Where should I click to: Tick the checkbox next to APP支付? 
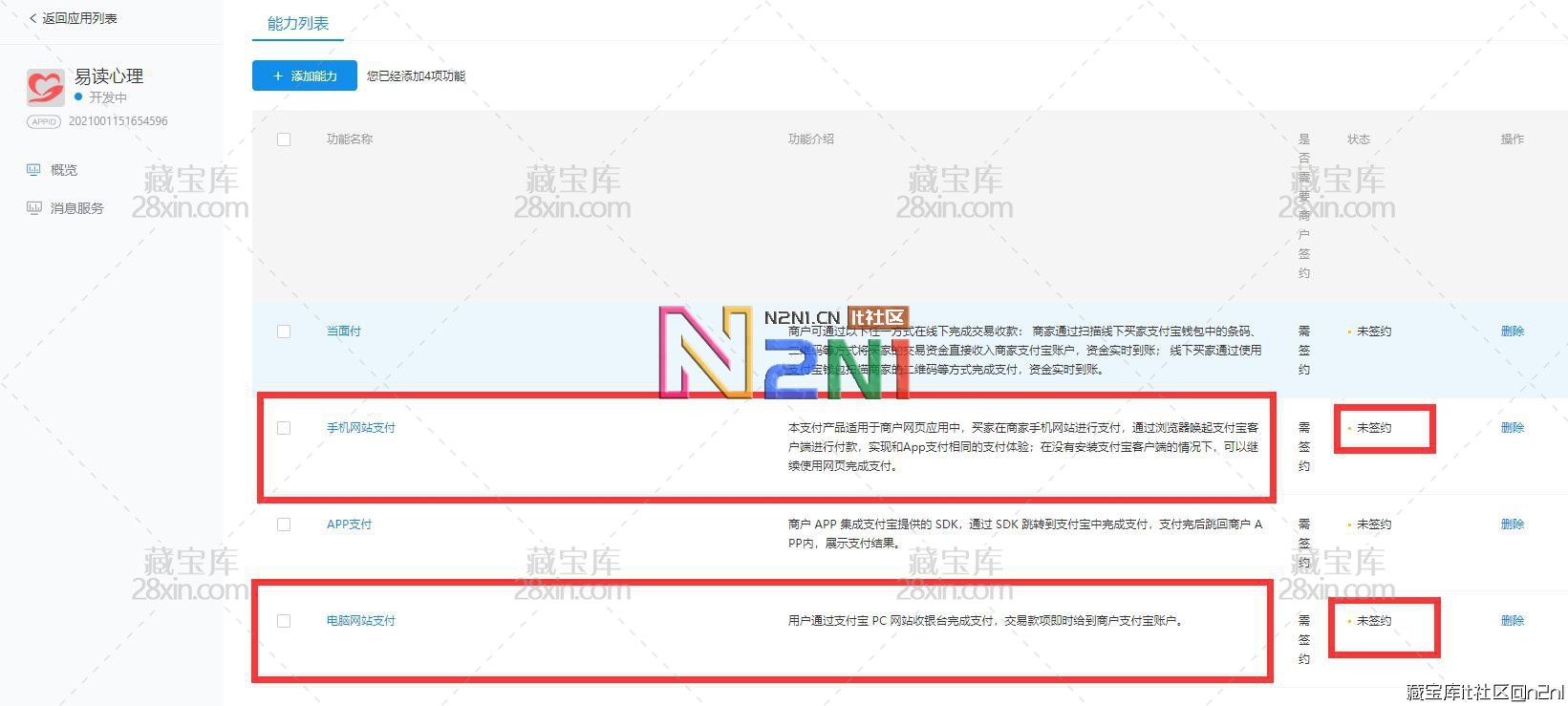(x=284, y=524)
